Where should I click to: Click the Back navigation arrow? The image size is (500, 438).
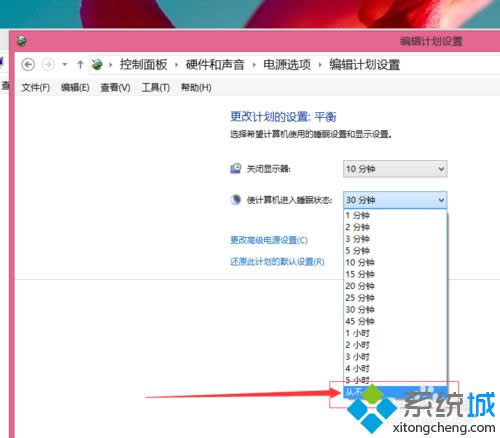point(28,64)
